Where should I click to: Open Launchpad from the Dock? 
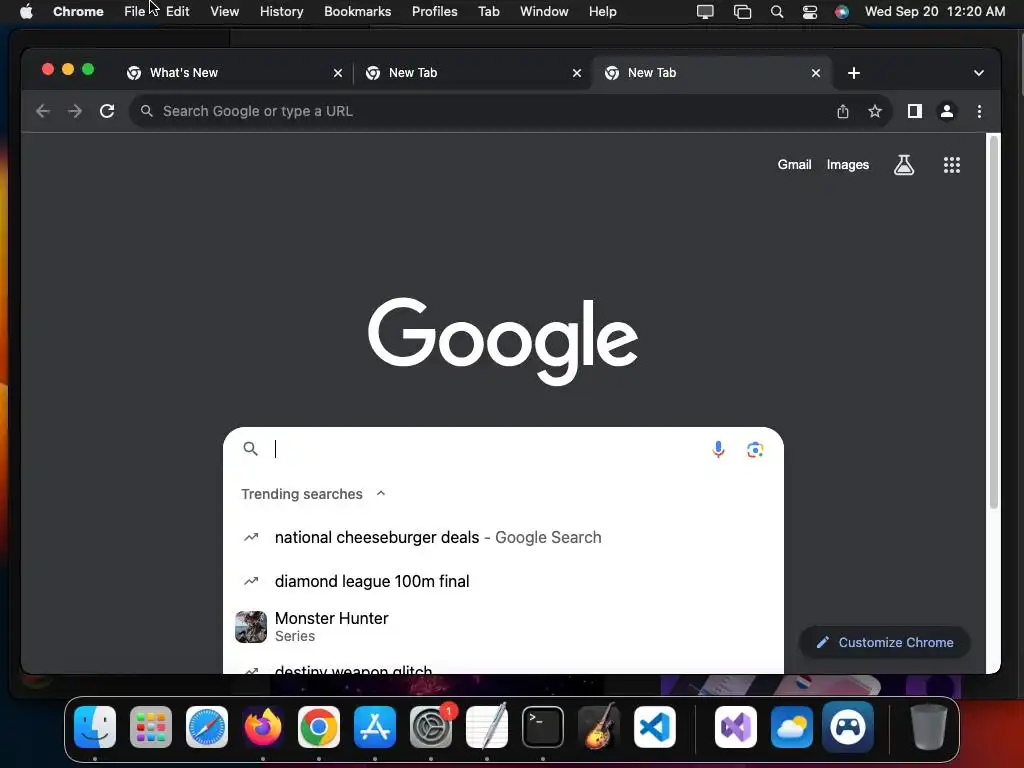pyautogui.click(x=151, y=727)
